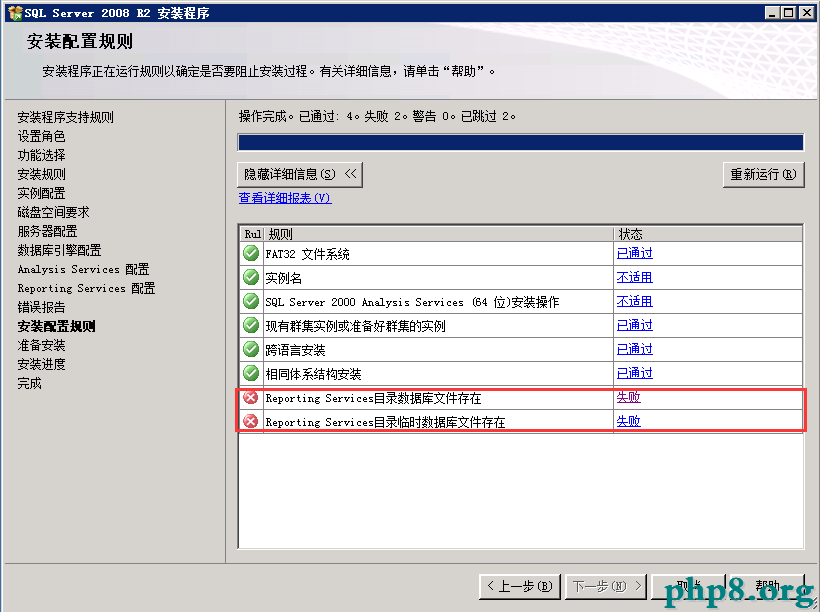
Task: Open the 查看详细报表 link
Action: coord(285,198)
